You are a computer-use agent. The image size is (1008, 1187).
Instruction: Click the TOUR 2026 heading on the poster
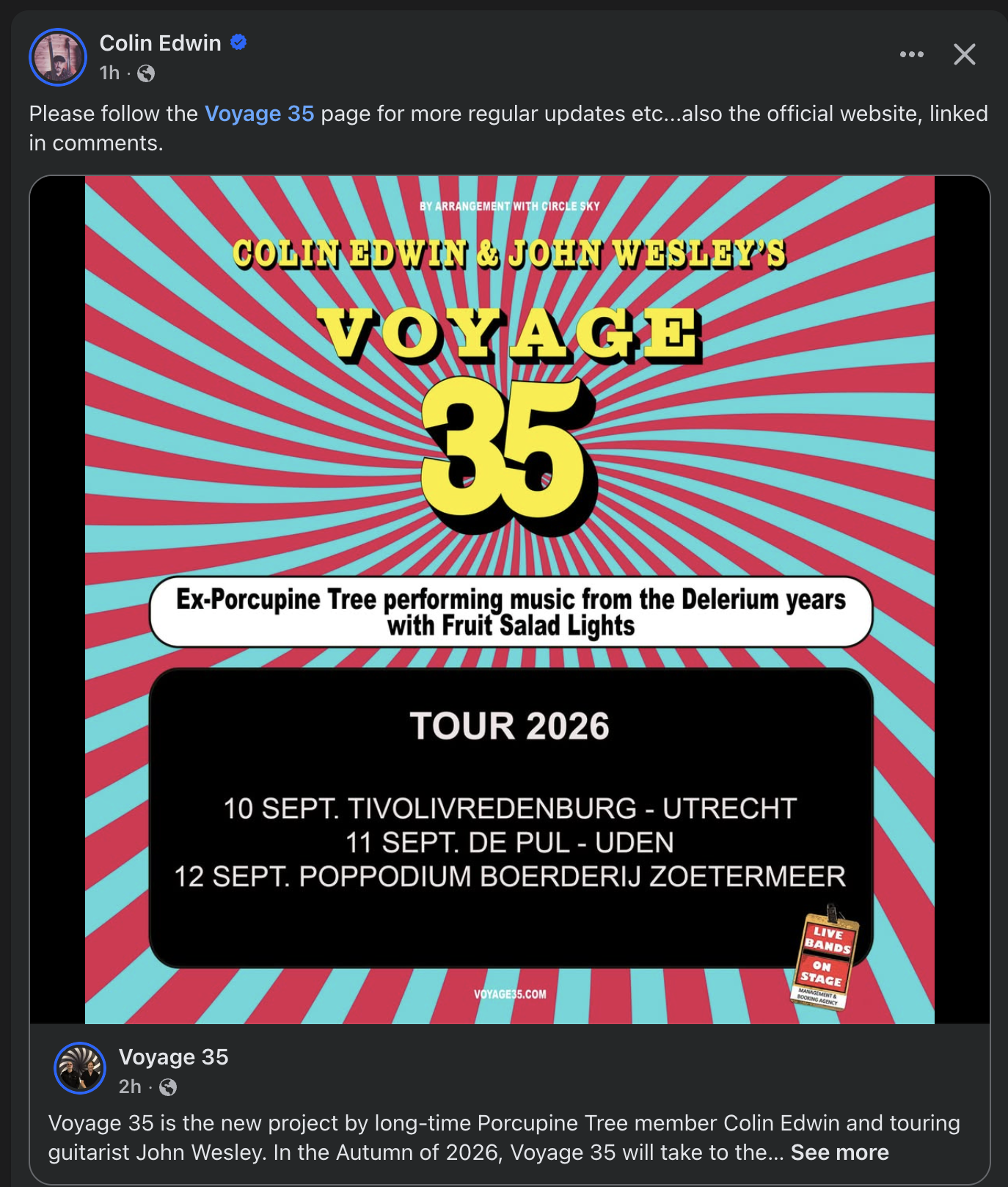point(510,726)
